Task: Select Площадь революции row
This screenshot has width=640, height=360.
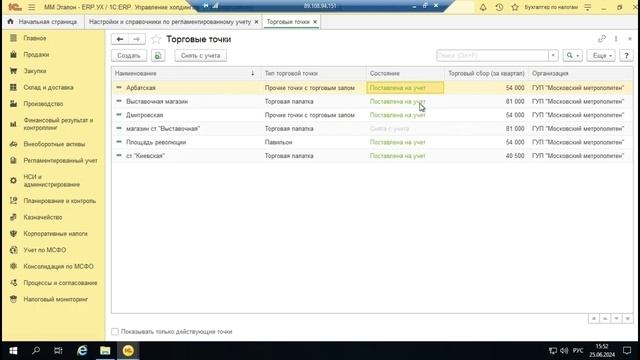Action: (x=372, y=142)
